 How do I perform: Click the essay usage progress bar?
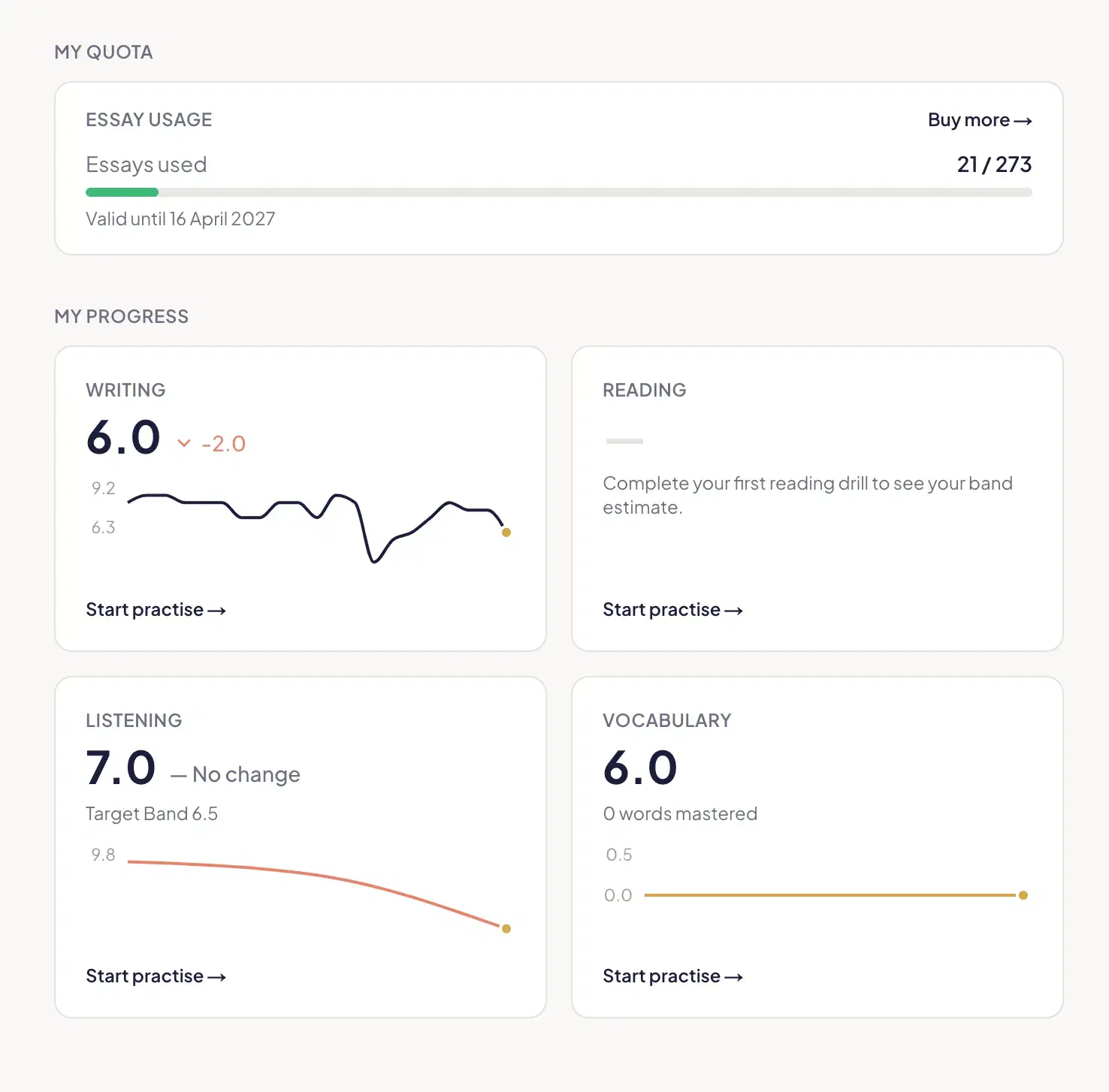pyautogui.click(x=559, y=192)
